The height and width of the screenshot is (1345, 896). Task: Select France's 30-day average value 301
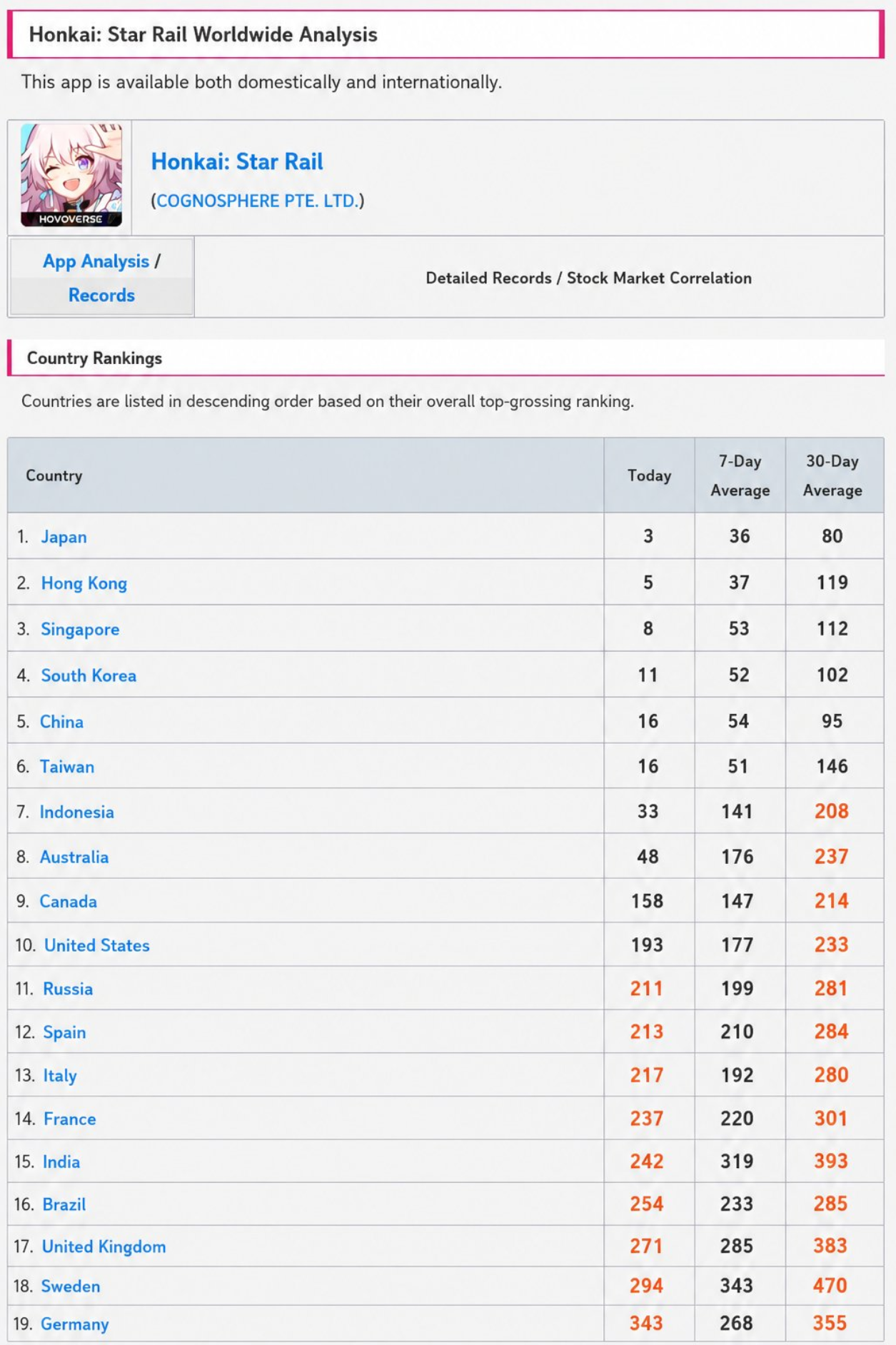pos(831,1118)
